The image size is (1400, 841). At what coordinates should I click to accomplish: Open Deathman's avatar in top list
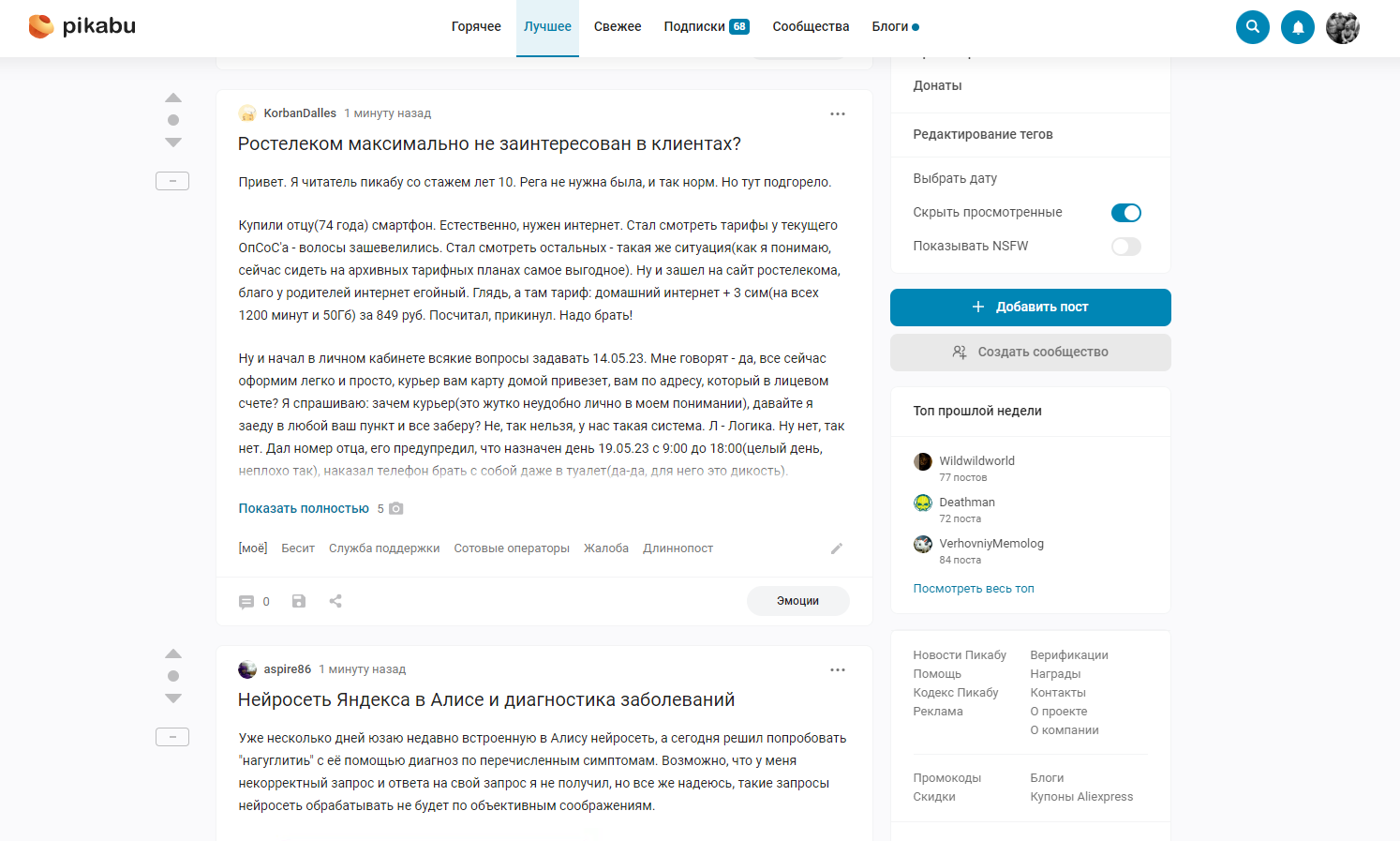pos(923,503)
